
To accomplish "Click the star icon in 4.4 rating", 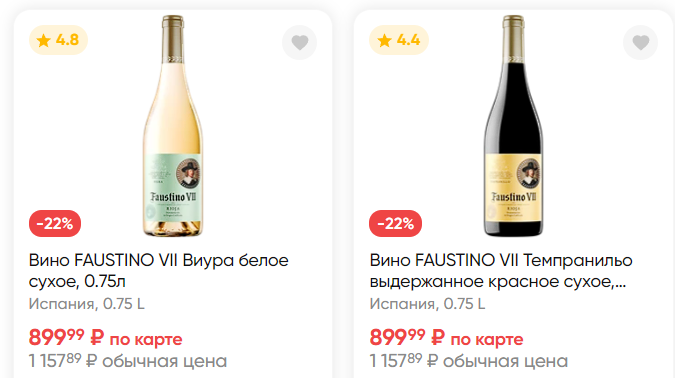I will point(384,40).
